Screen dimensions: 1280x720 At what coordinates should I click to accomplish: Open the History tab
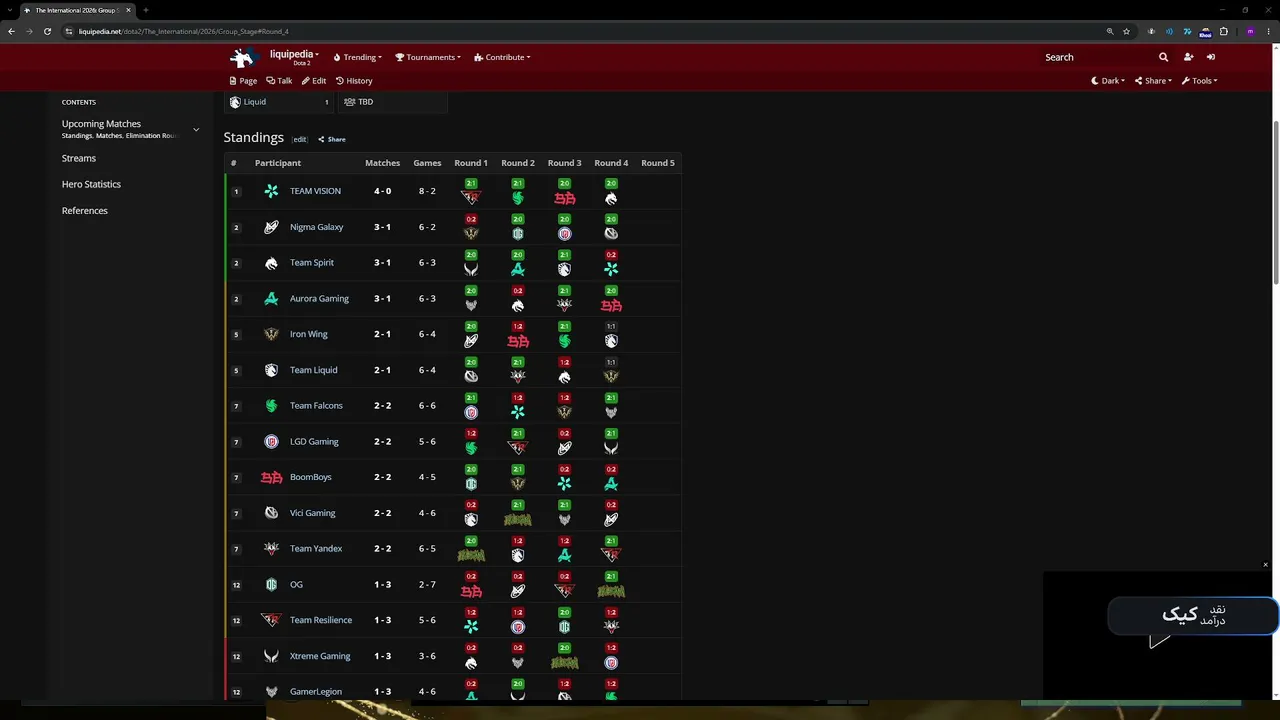tap(354, 81)
